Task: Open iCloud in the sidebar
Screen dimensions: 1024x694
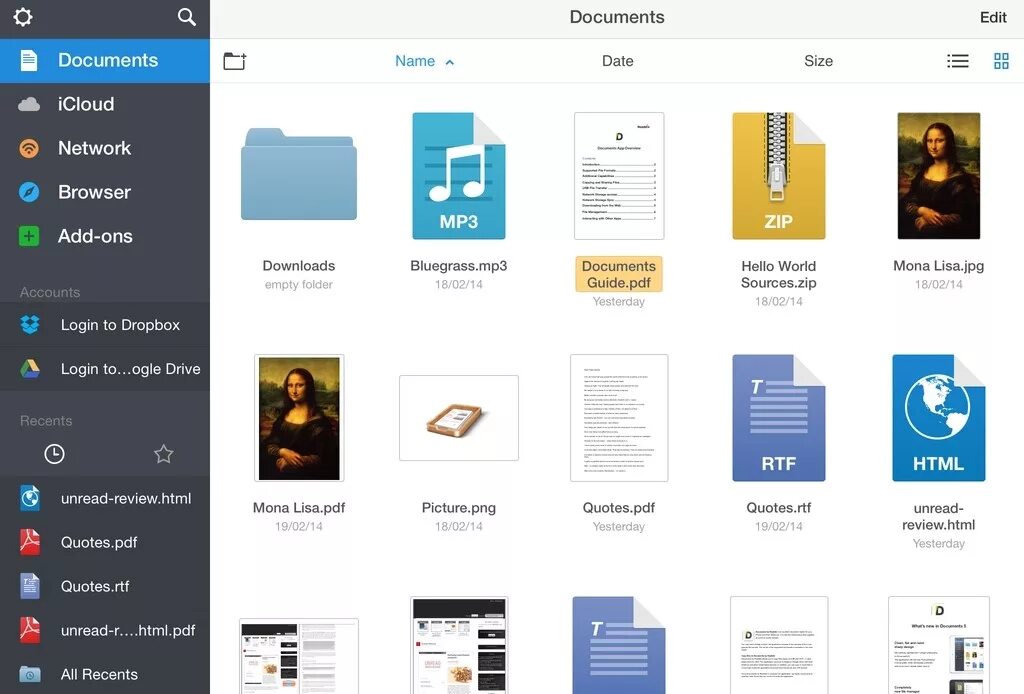Action: (x=104, y=104)
